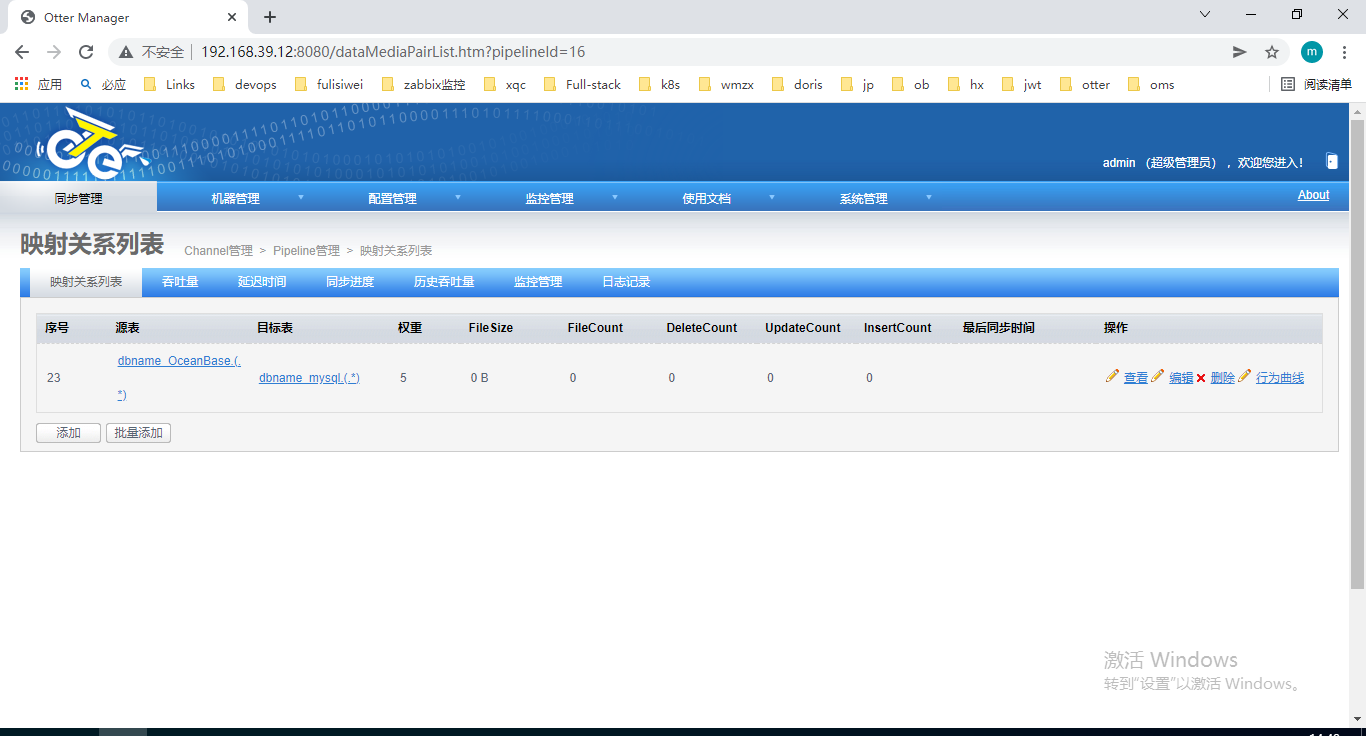This screenshot has height=736, width=1366.
Task: Switch to the 监控管理 sub-tab
Action: point(538,282)
